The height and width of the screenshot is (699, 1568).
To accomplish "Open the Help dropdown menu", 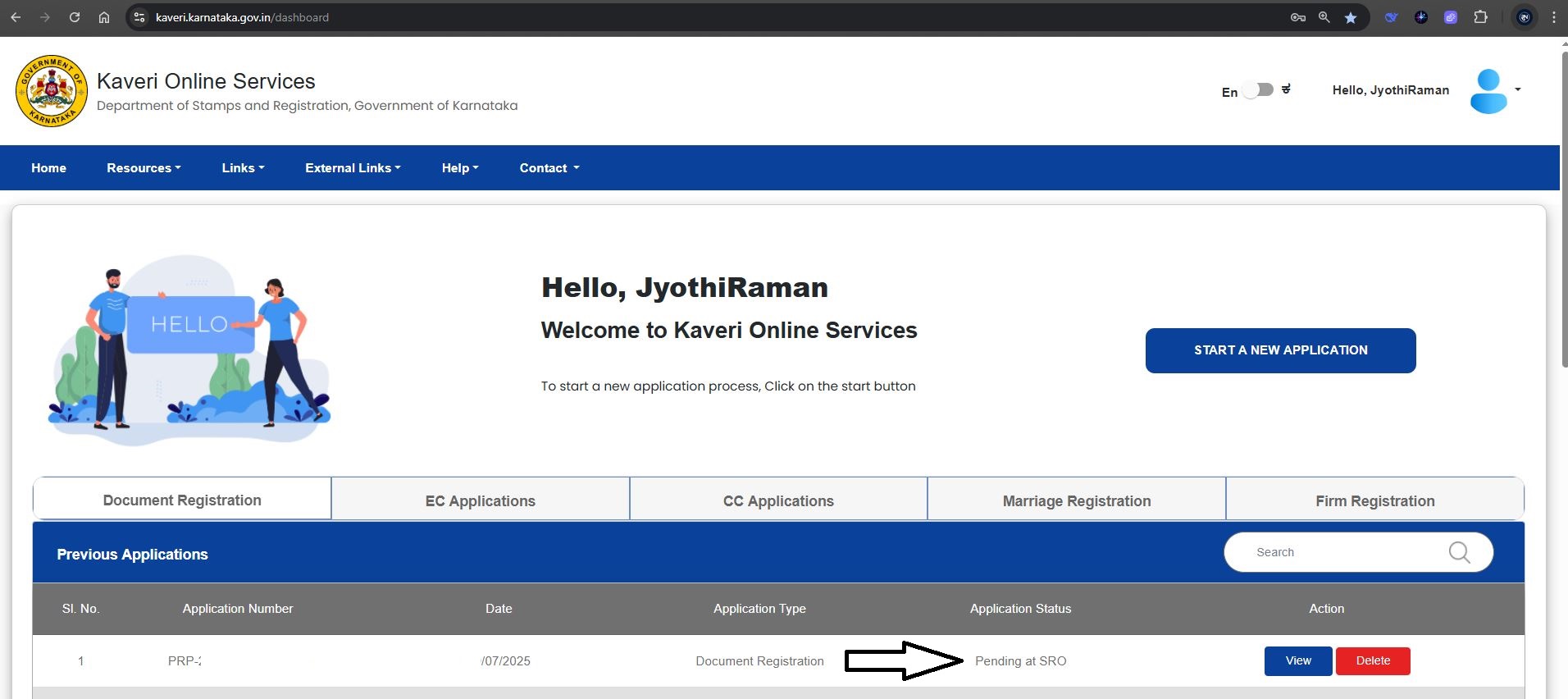I will tap(459, 168).
